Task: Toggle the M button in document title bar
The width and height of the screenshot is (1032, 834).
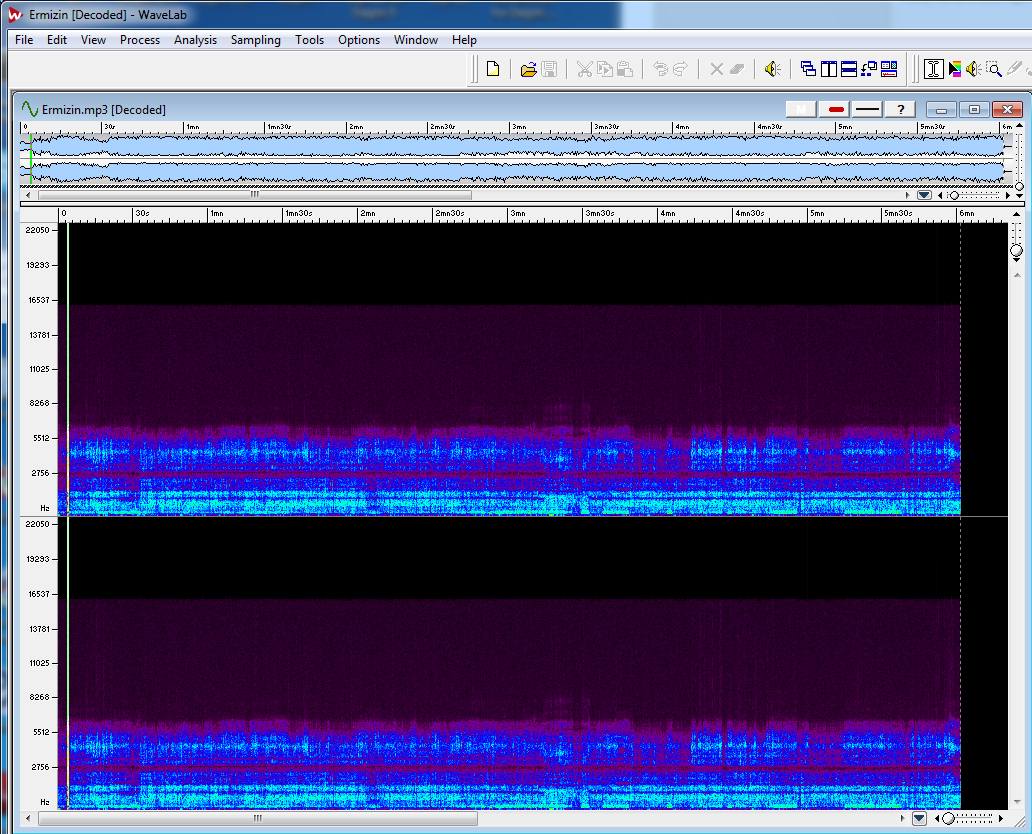Action: (802, 109)
